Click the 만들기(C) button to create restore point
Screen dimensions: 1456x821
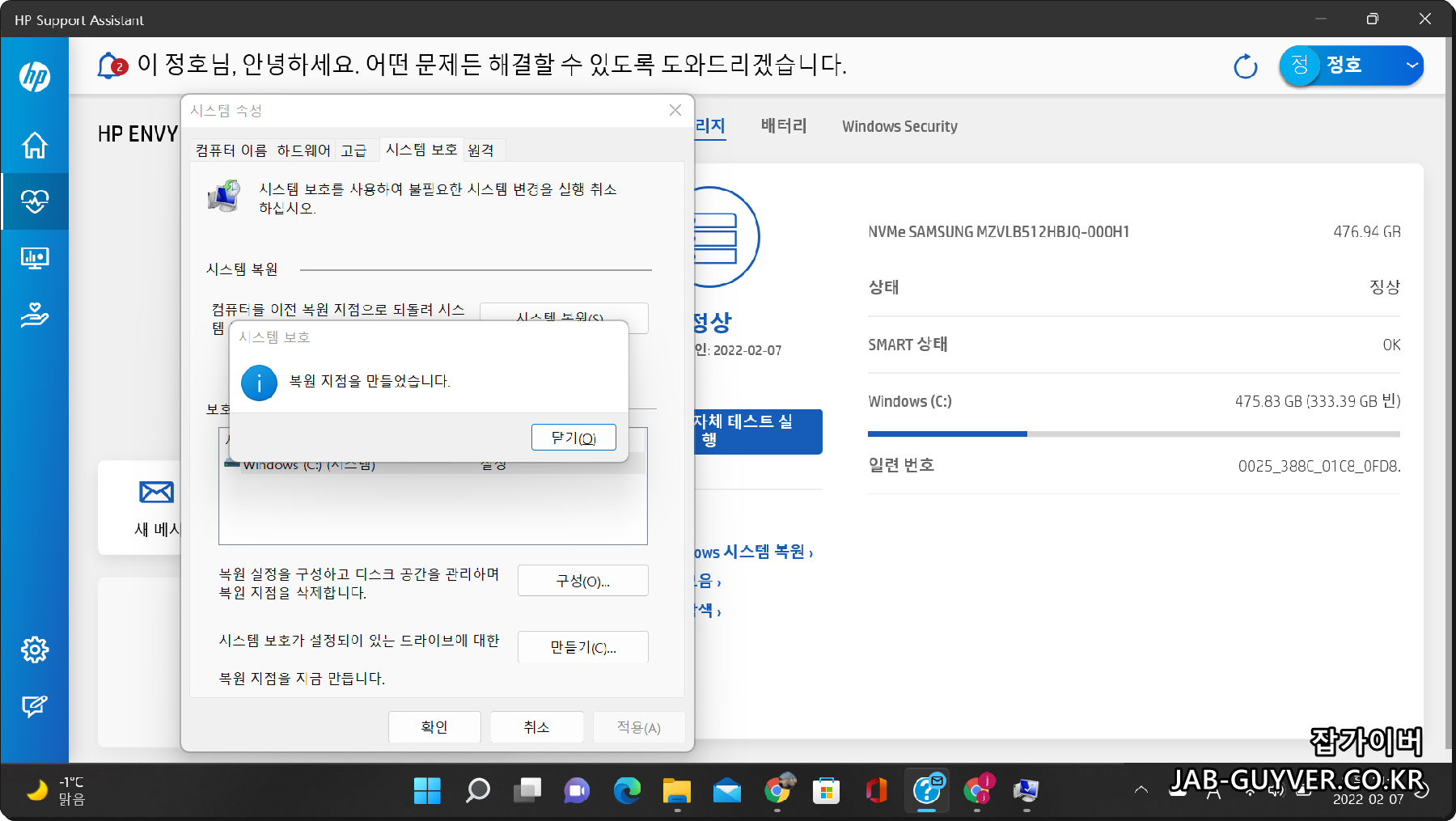582,647
